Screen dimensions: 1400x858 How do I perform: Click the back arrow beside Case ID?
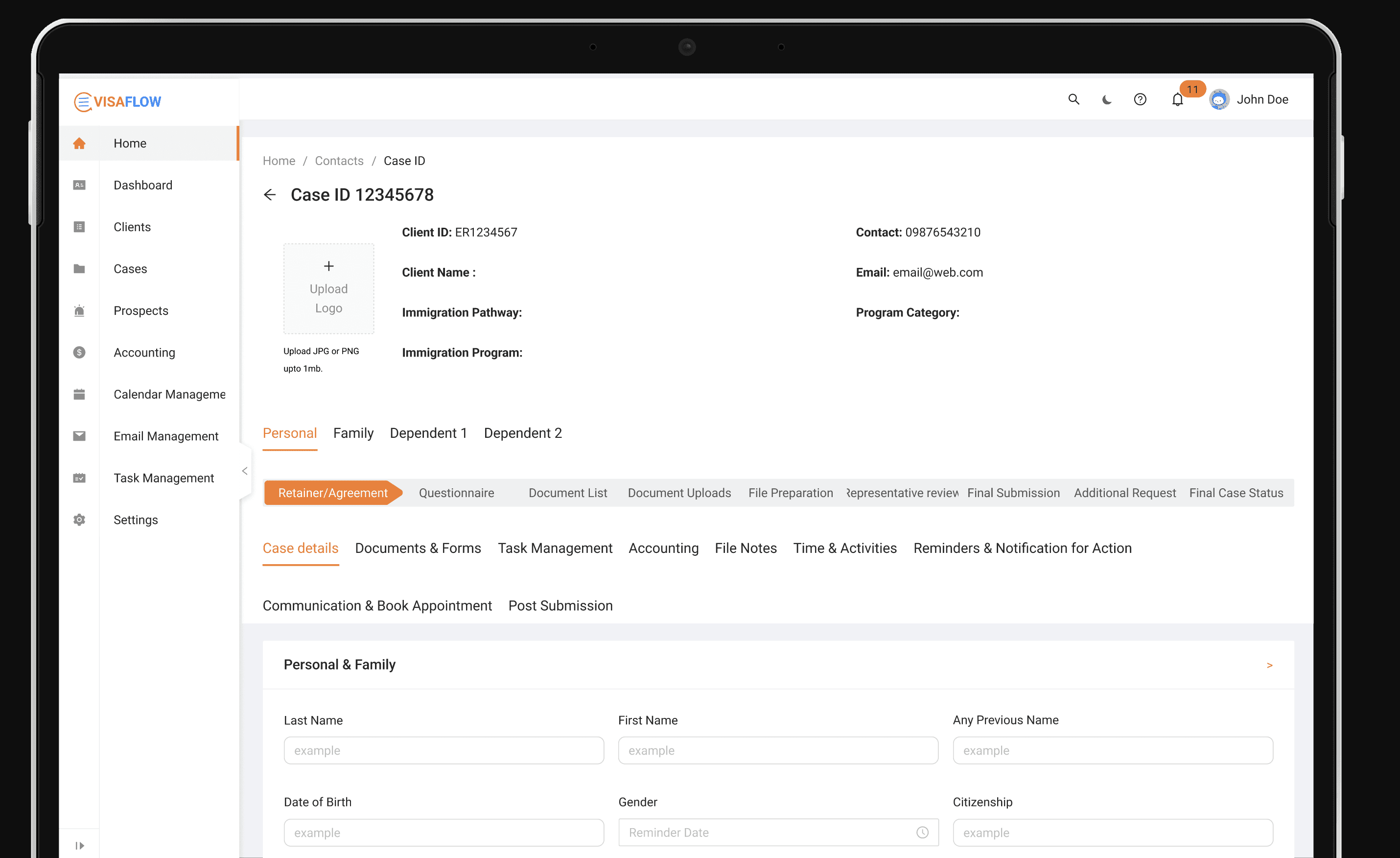[270, 195]
